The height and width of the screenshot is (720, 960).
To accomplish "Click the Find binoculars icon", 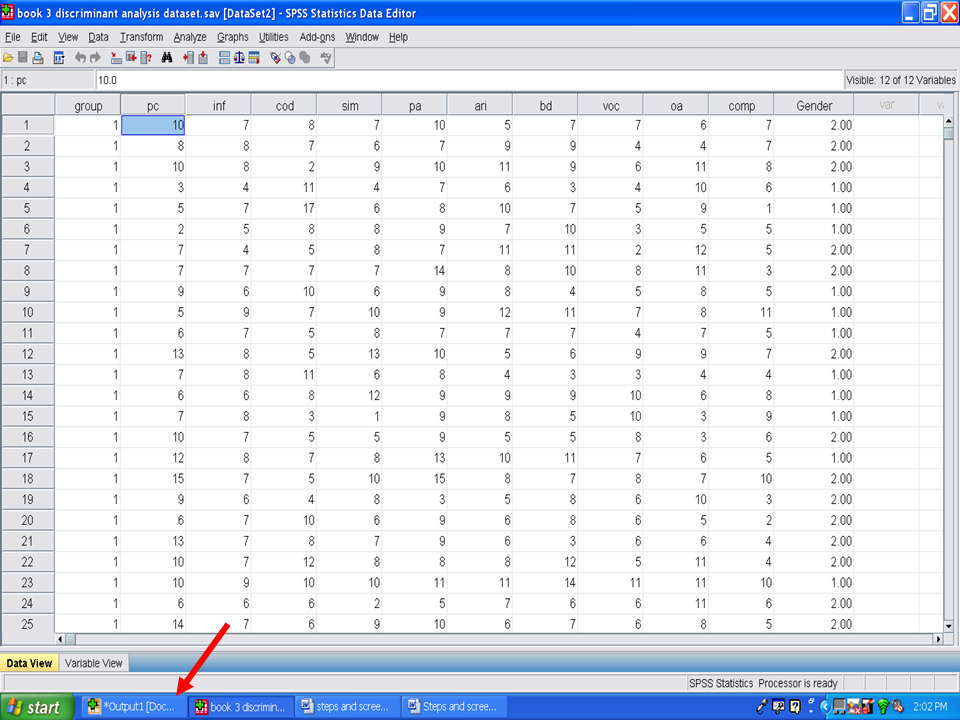I will [x=167, y=58].
